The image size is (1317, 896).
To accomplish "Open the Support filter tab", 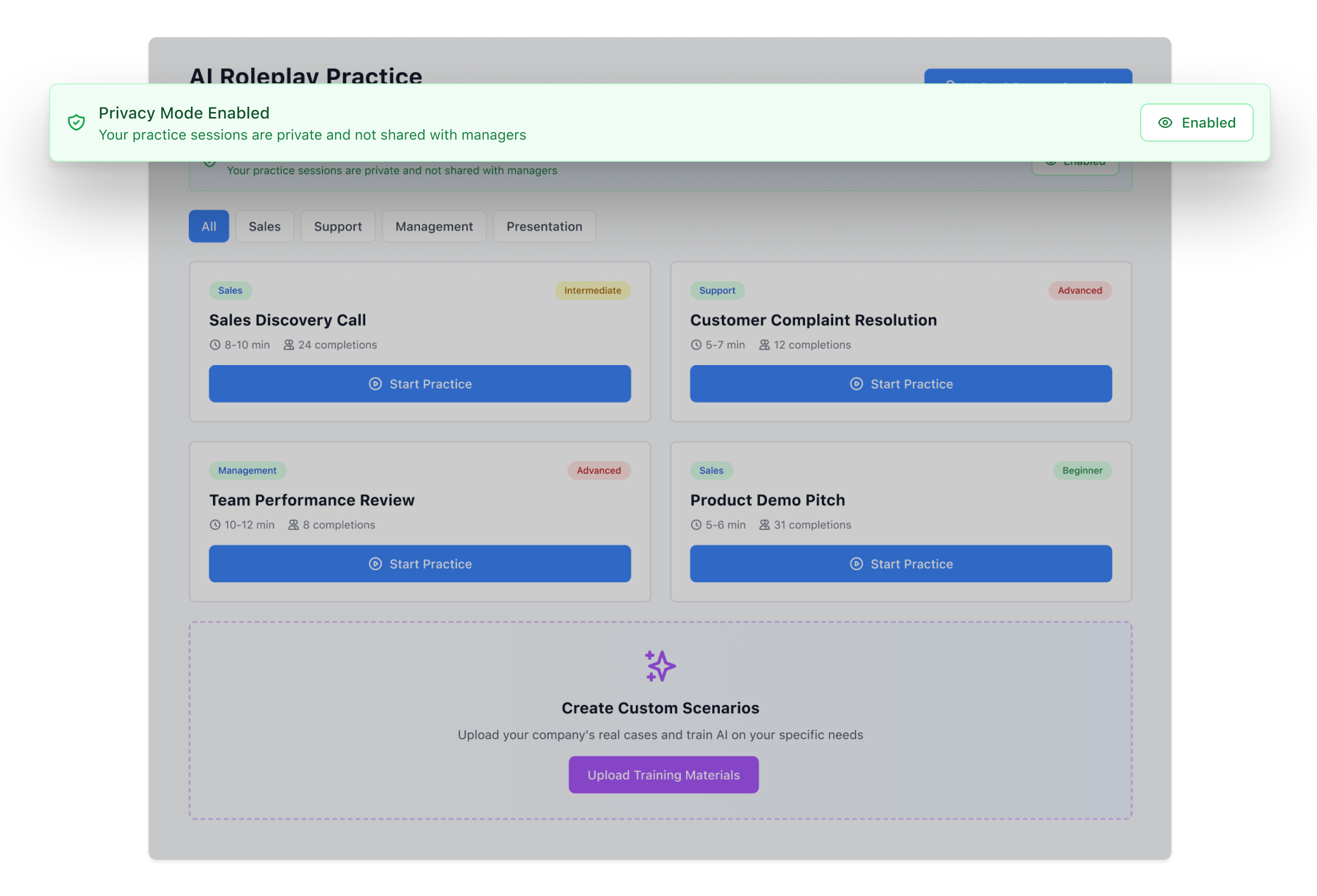I will coord(338,226).
